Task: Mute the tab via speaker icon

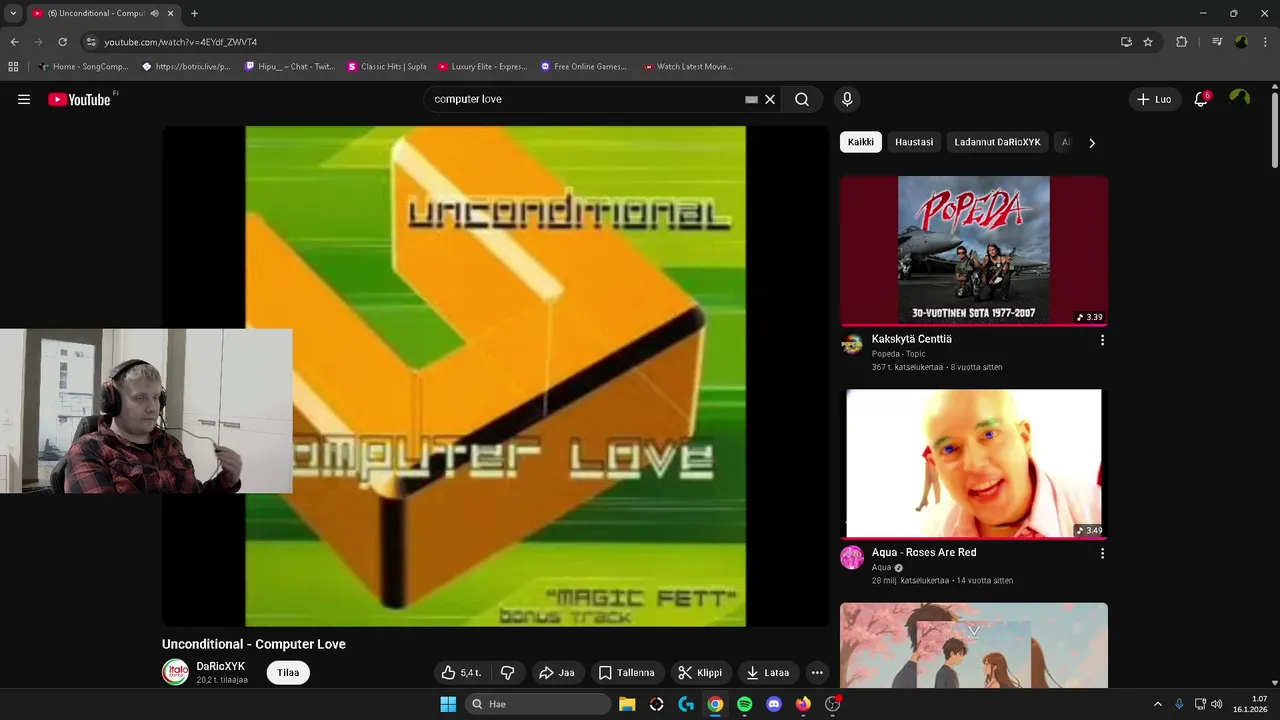Action: [x=154, y=13]
